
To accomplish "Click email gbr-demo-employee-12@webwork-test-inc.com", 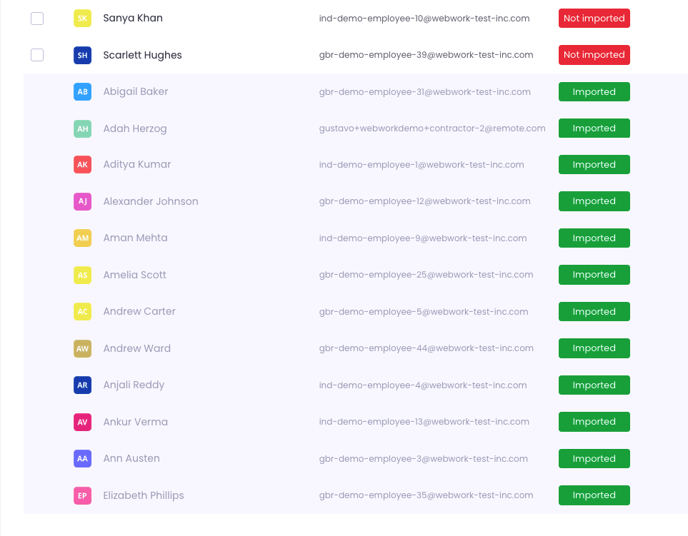I will tap(425, 201).
